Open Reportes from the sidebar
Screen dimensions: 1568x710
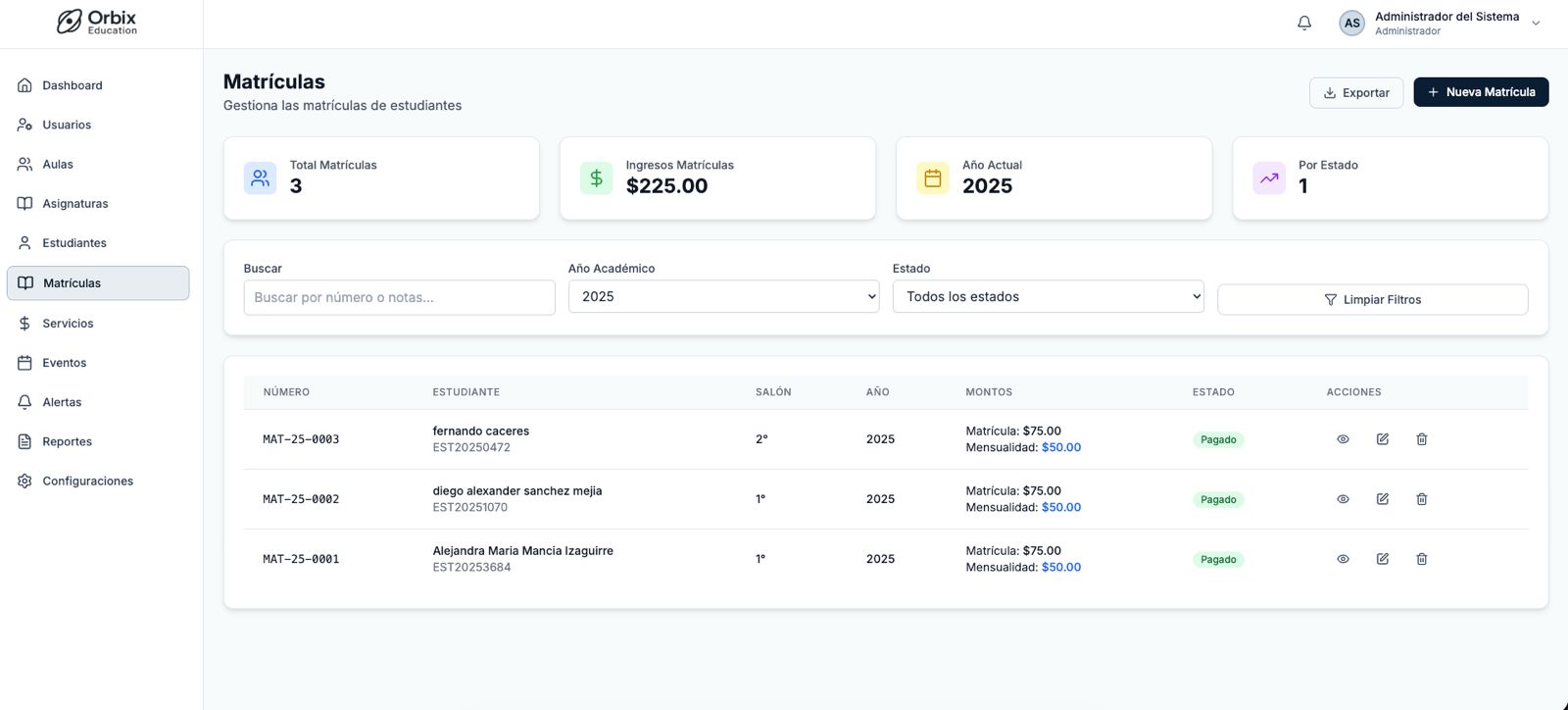(67, 441)
